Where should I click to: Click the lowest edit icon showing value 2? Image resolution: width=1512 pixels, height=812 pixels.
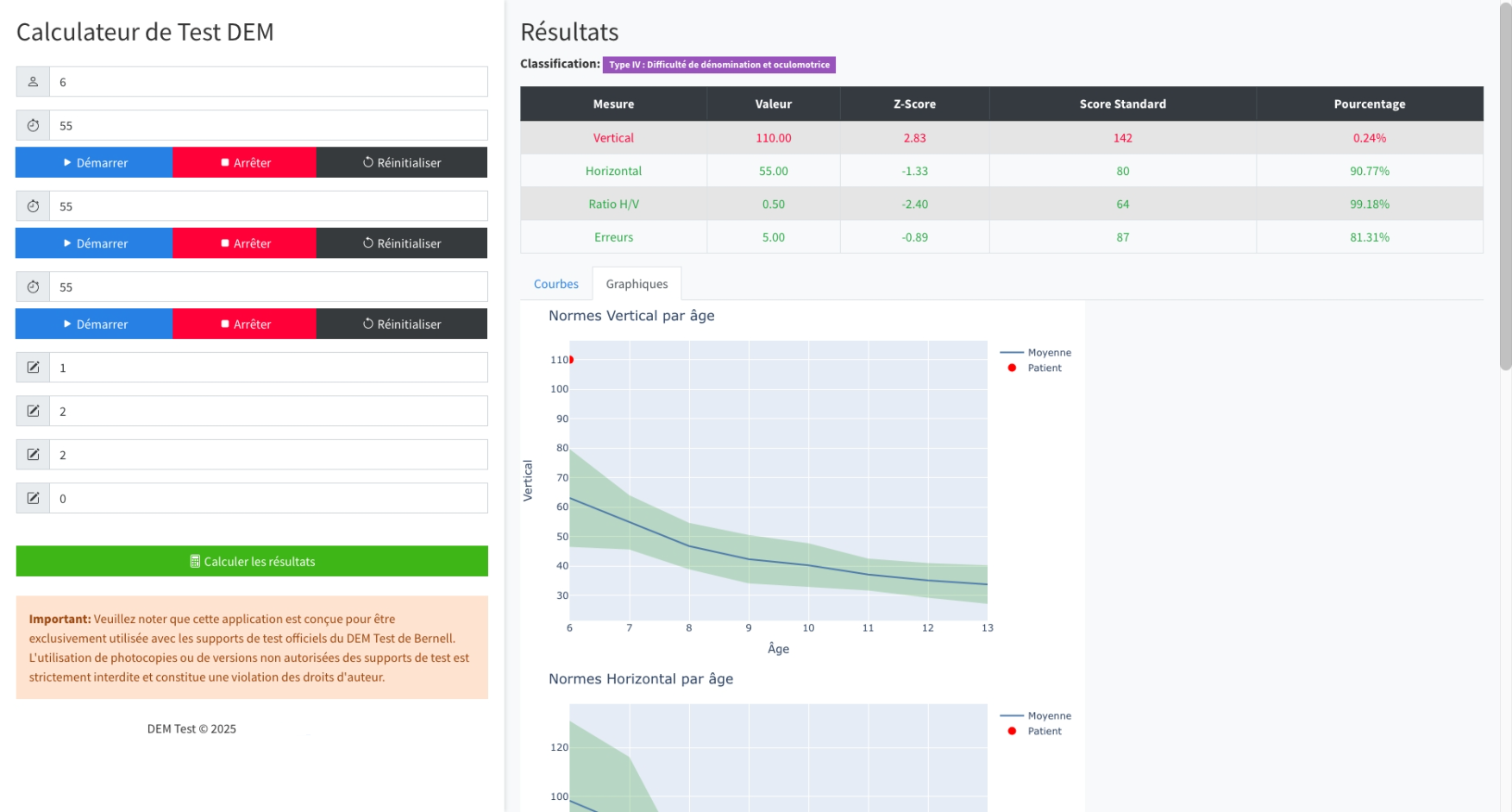point(33,455)
